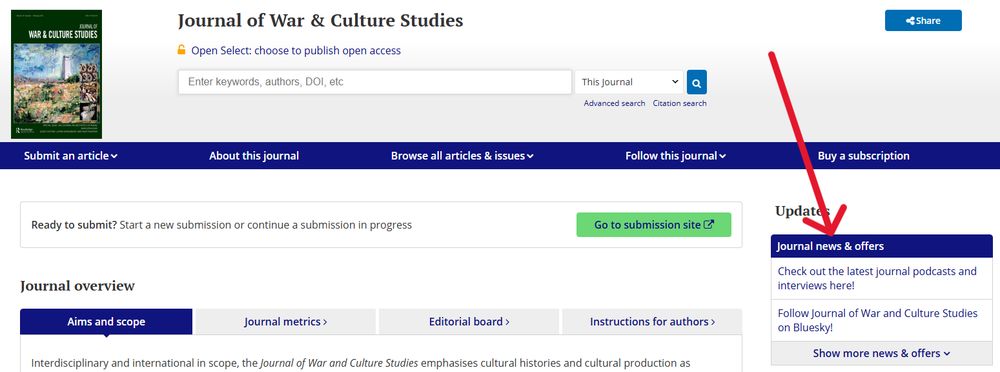Click Open Select publish open access link
The width and height of the screenshot is (1000, 372).
(x=296, y=50)
